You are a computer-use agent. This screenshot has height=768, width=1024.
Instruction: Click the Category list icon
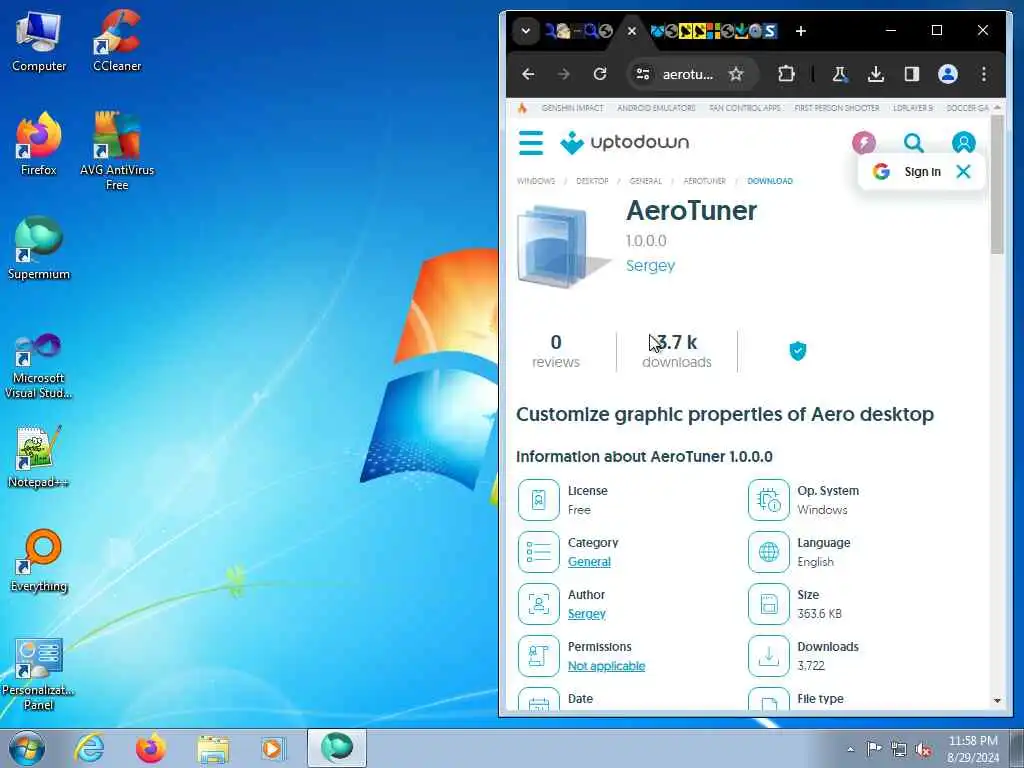539,552
